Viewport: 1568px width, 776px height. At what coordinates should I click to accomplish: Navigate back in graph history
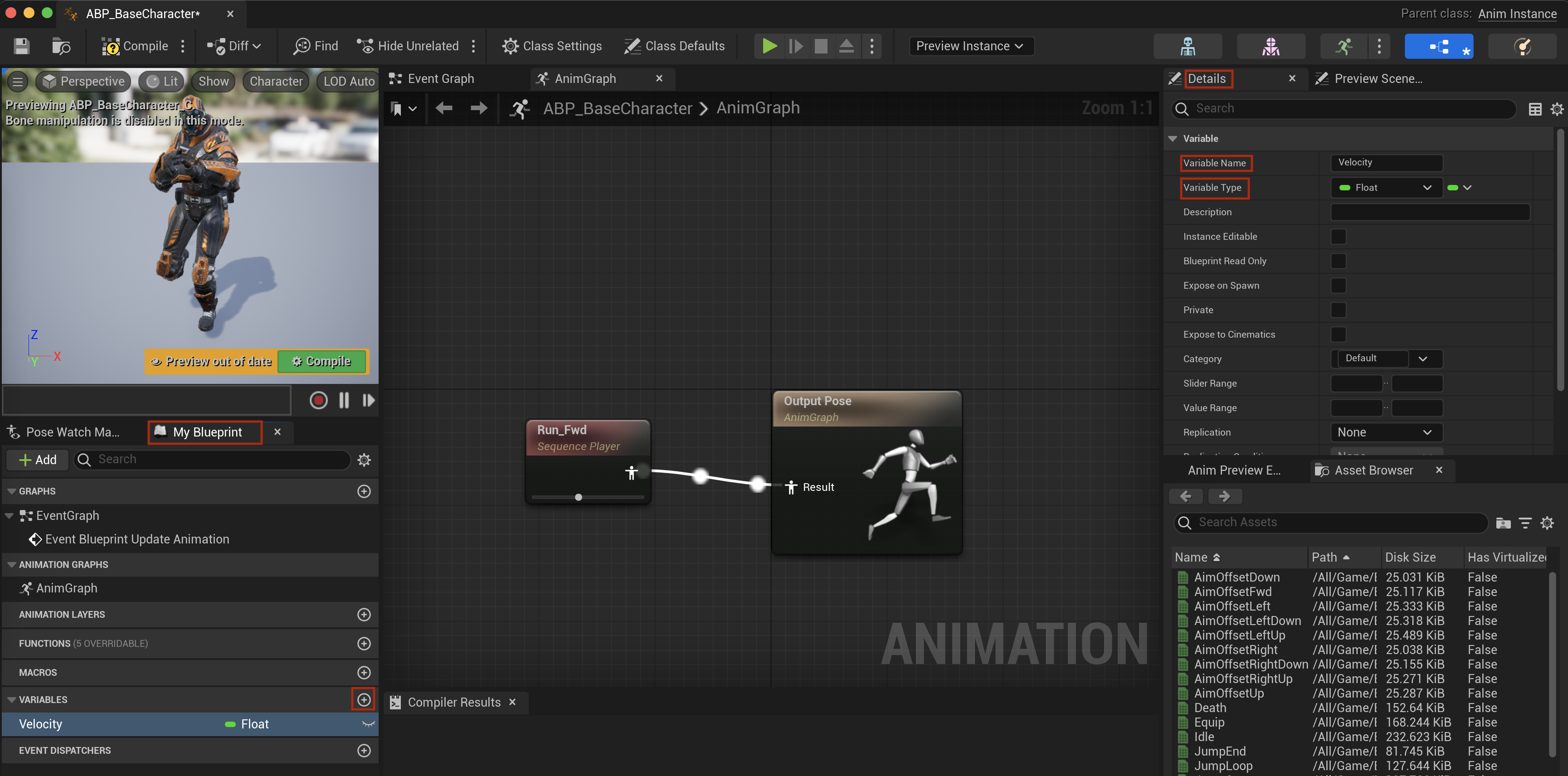point(444,108)
